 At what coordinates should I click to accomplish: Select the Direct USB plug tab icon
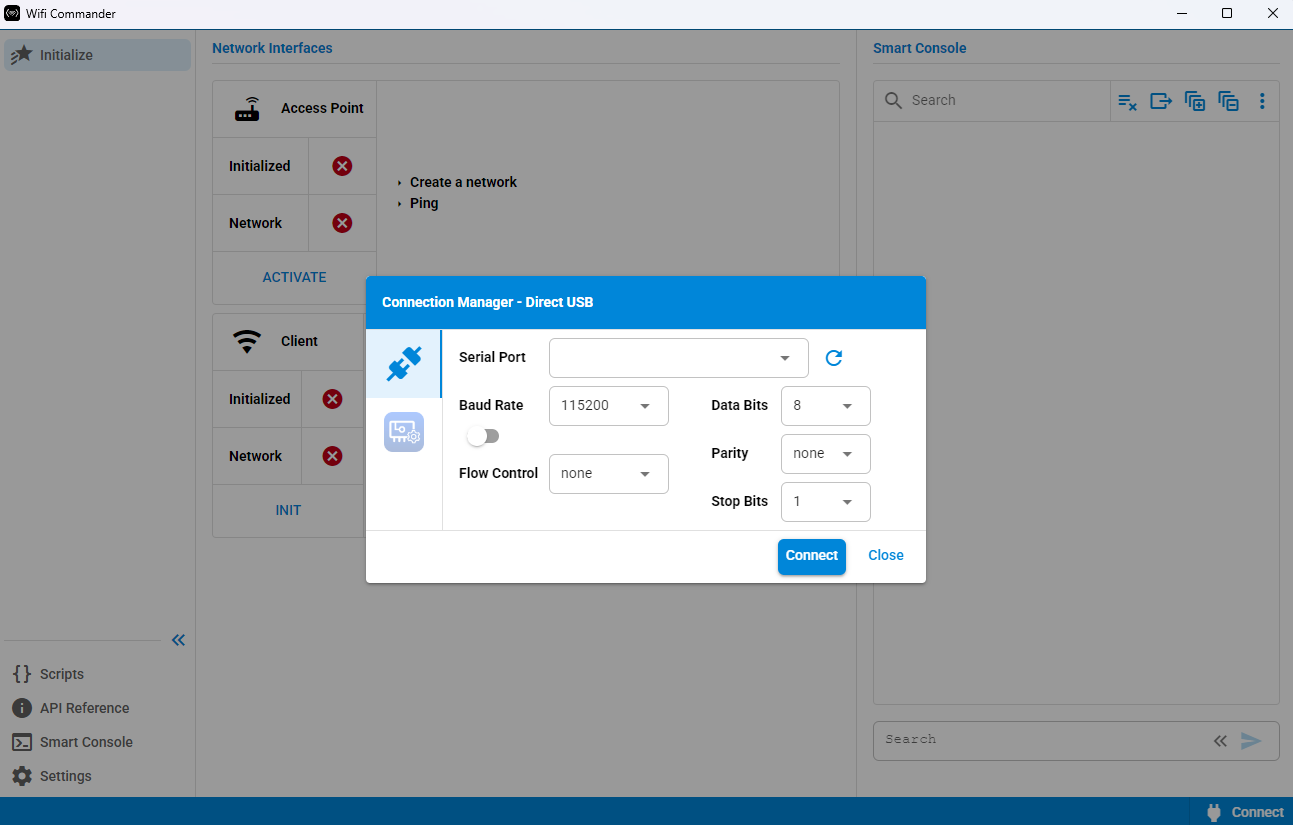404,364
